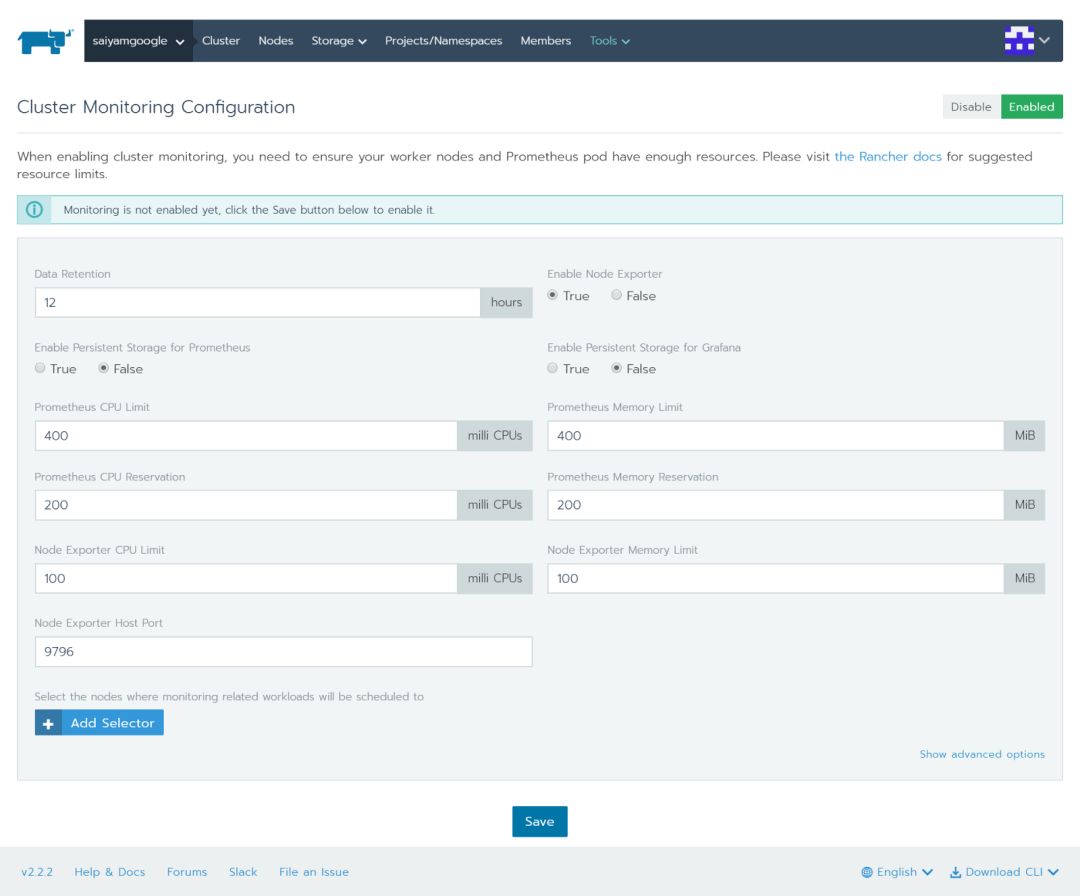Set Enable Node Exporter to False
Image resolution: width=1080 pixels, height=896 pixels.
(x=616, y=295)
